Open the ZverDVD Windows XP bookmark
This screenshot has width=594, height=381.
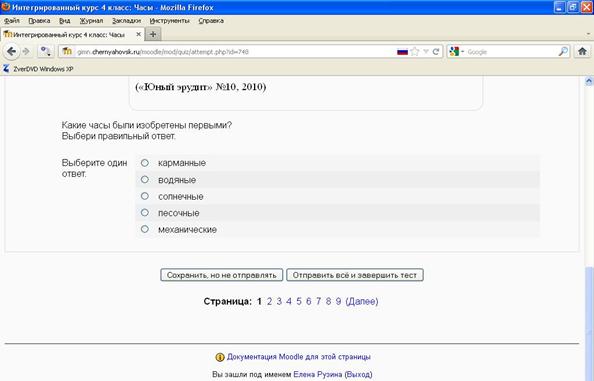(38, 69)
